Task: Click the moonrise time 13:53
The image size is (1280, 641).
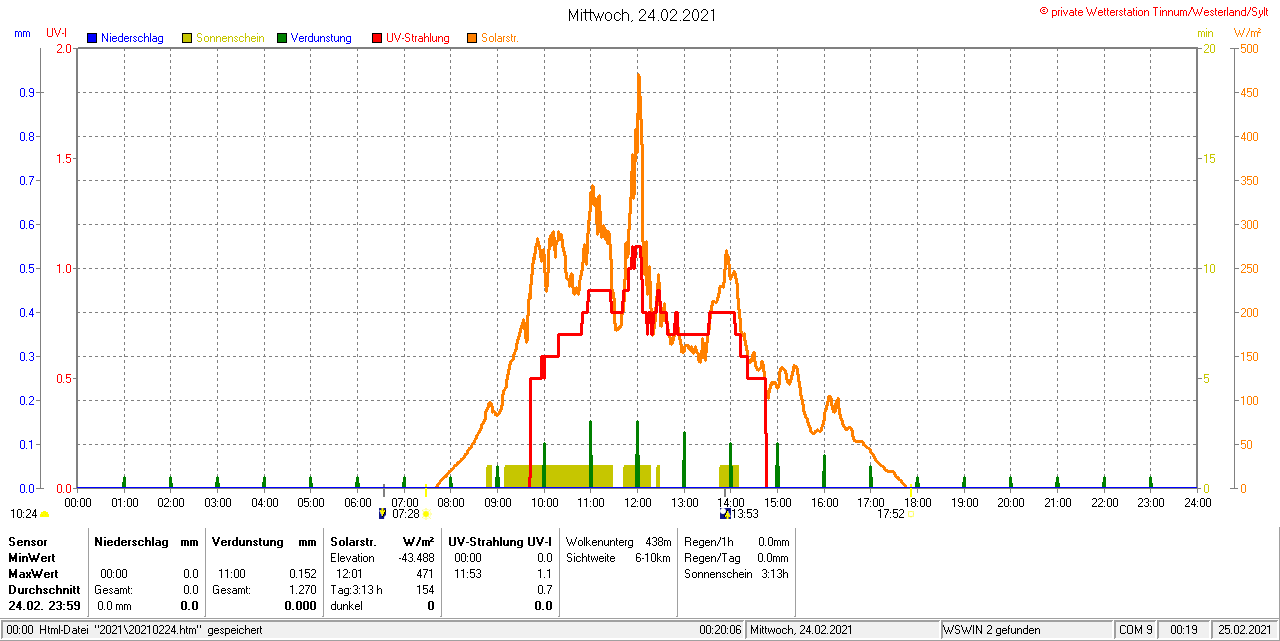Action: tap(745, 514)
